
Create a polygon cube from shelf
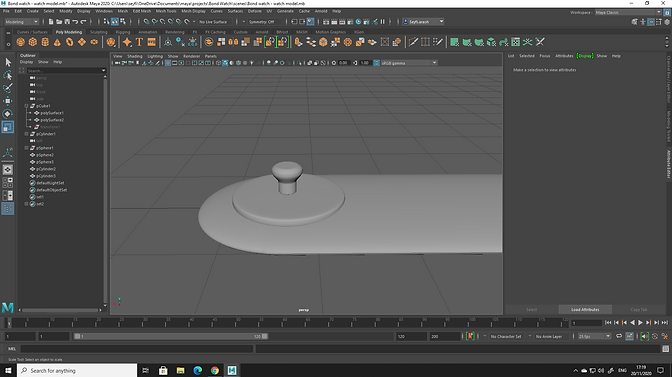(33, 42)
